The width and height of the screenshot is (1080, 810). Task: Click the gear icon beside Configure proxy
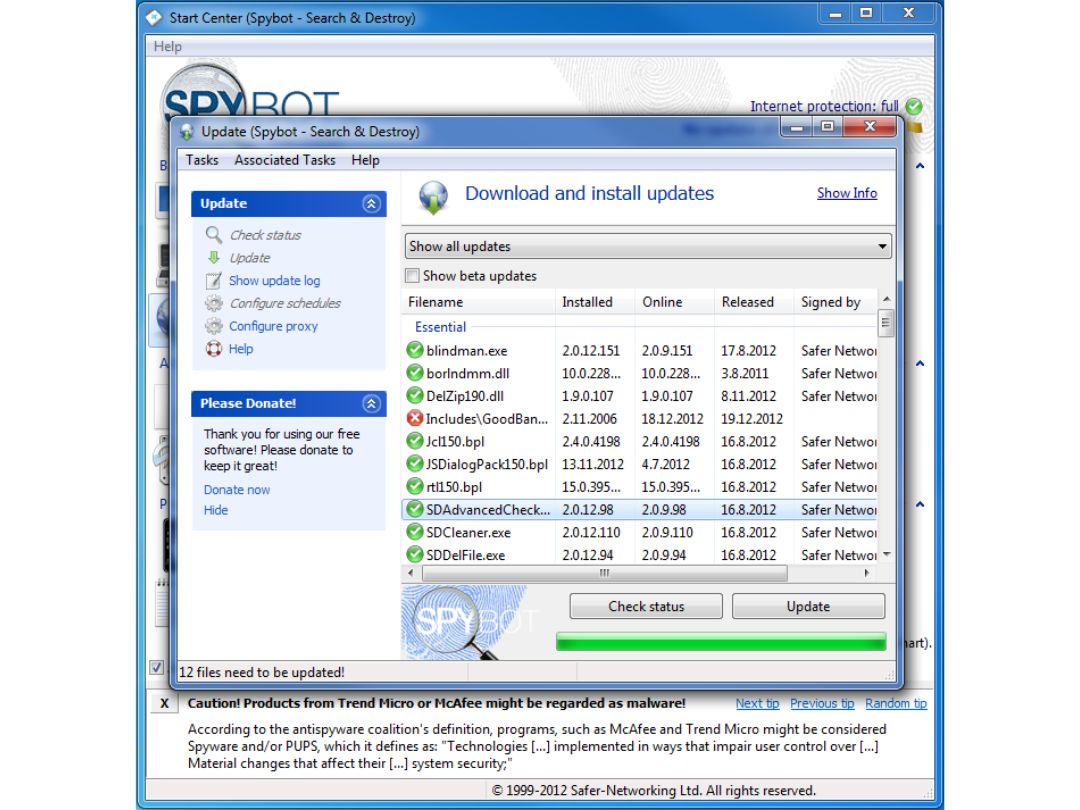point(214,326)
